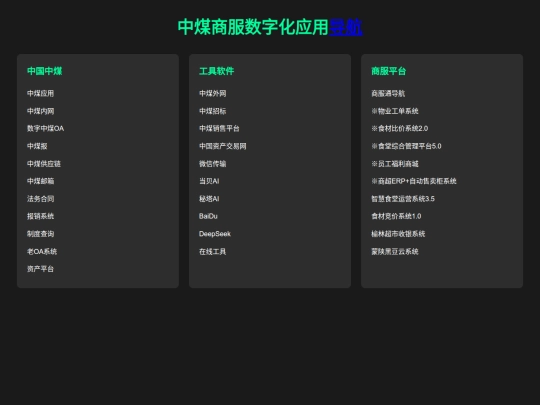This screenshot has width=540, height=405.
Task: Launch 老OA系统
Action: (x=42, y=251)
